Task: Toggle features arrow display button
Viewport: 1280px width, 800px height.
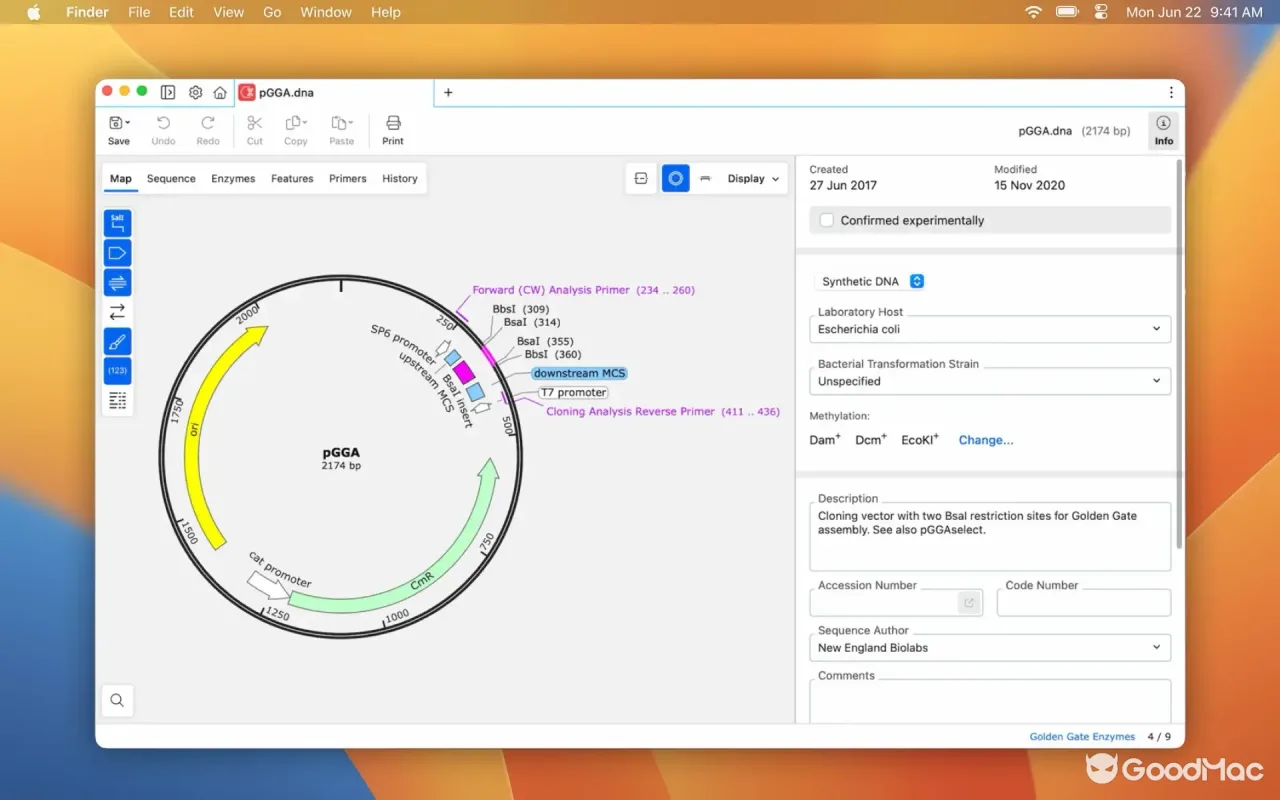Action: (117, 253)
